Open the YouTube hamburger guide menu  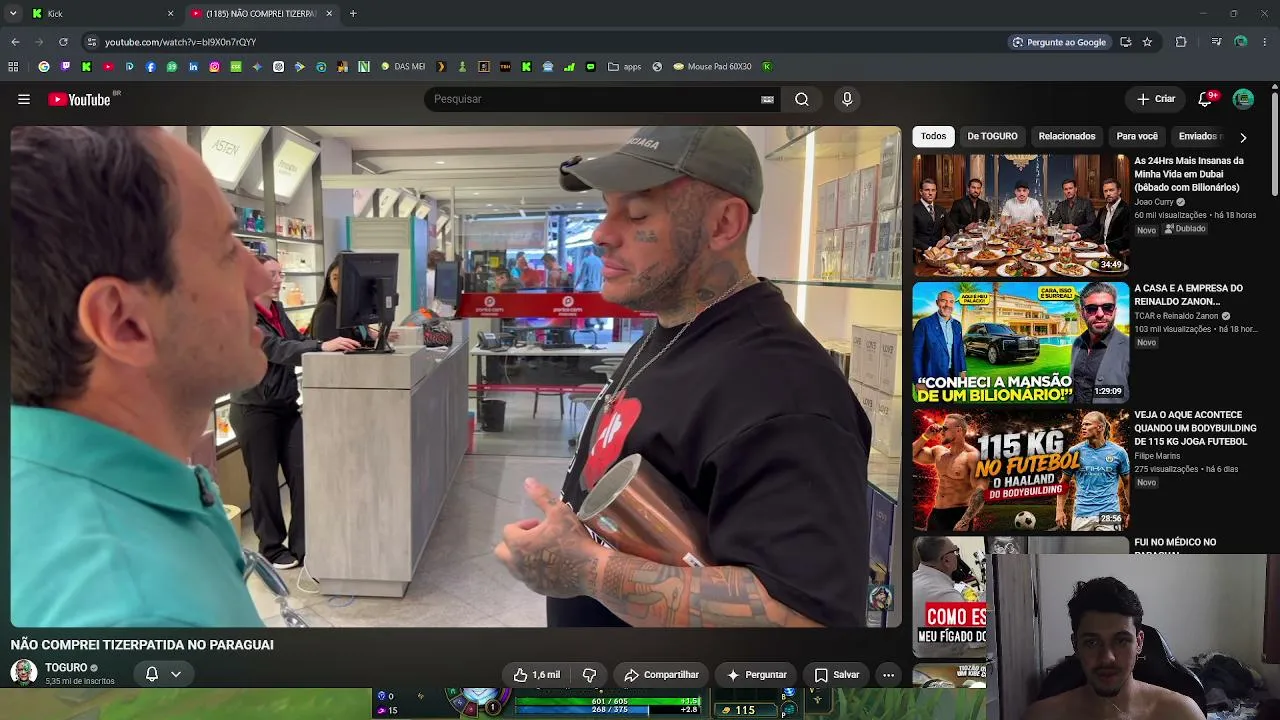click(x=24, y=99)
